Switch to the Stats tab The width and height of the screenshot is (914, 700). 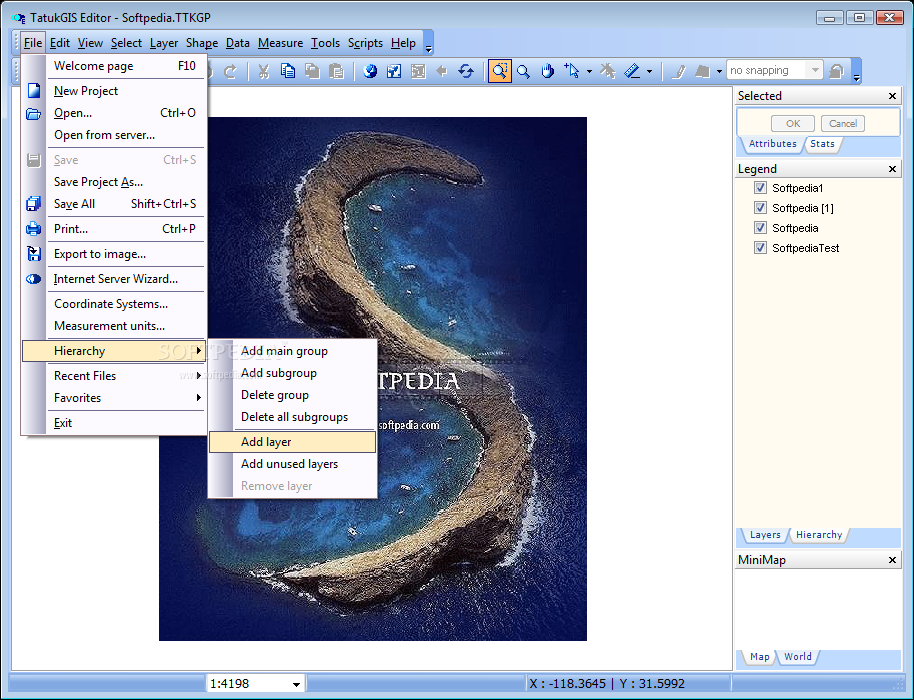click(x=822, y=144)
